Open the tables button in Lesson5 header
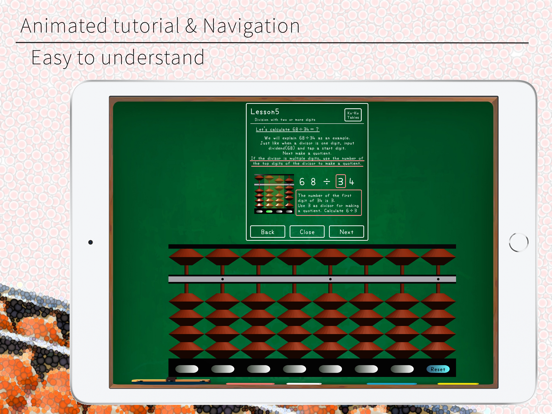 pos(353,115)
